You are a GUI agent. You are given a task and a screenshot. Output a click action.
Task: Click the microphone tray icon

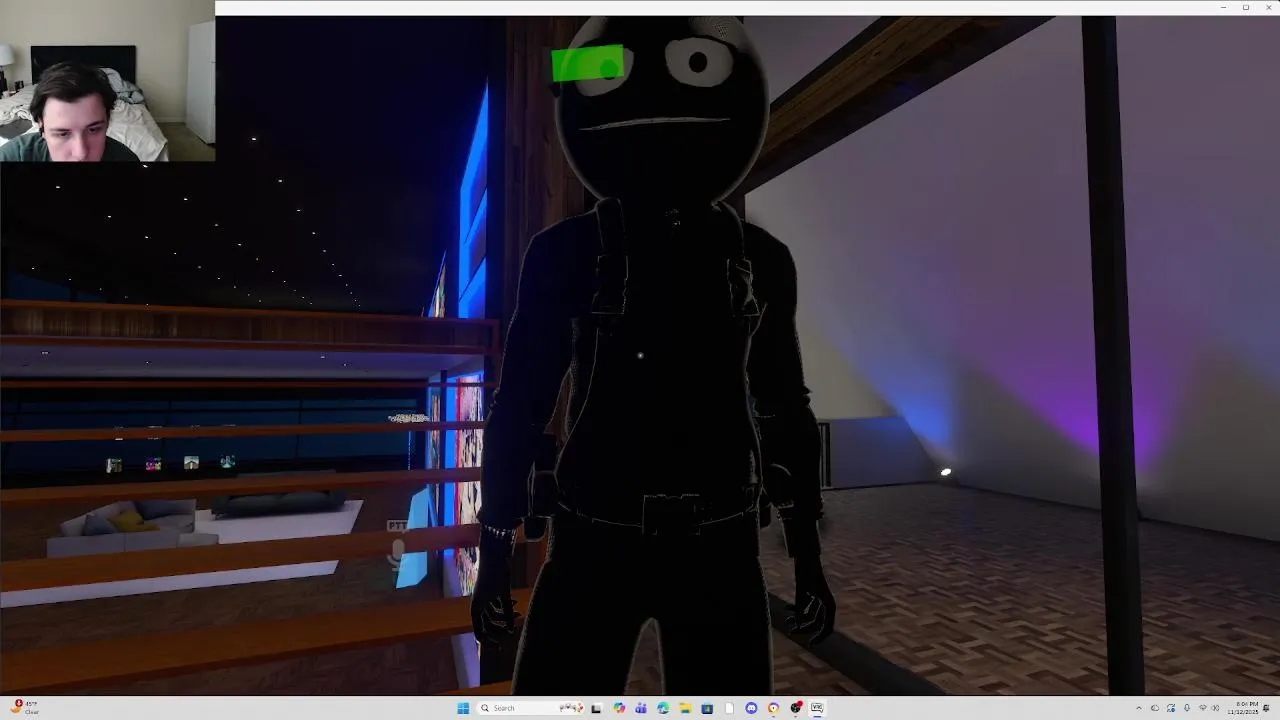pos(1187,708)
